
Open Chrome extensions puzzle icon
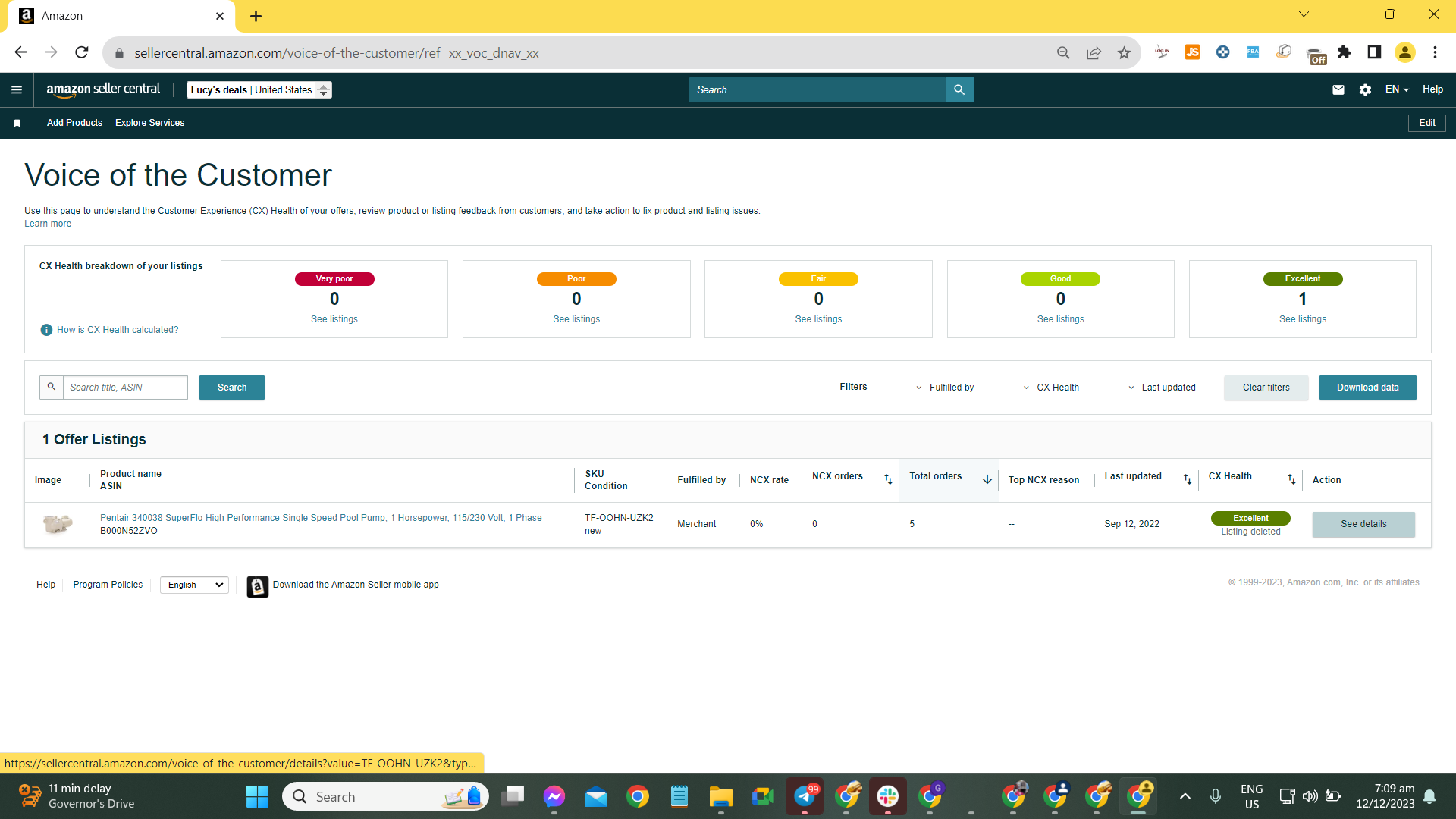(1344, 52)
